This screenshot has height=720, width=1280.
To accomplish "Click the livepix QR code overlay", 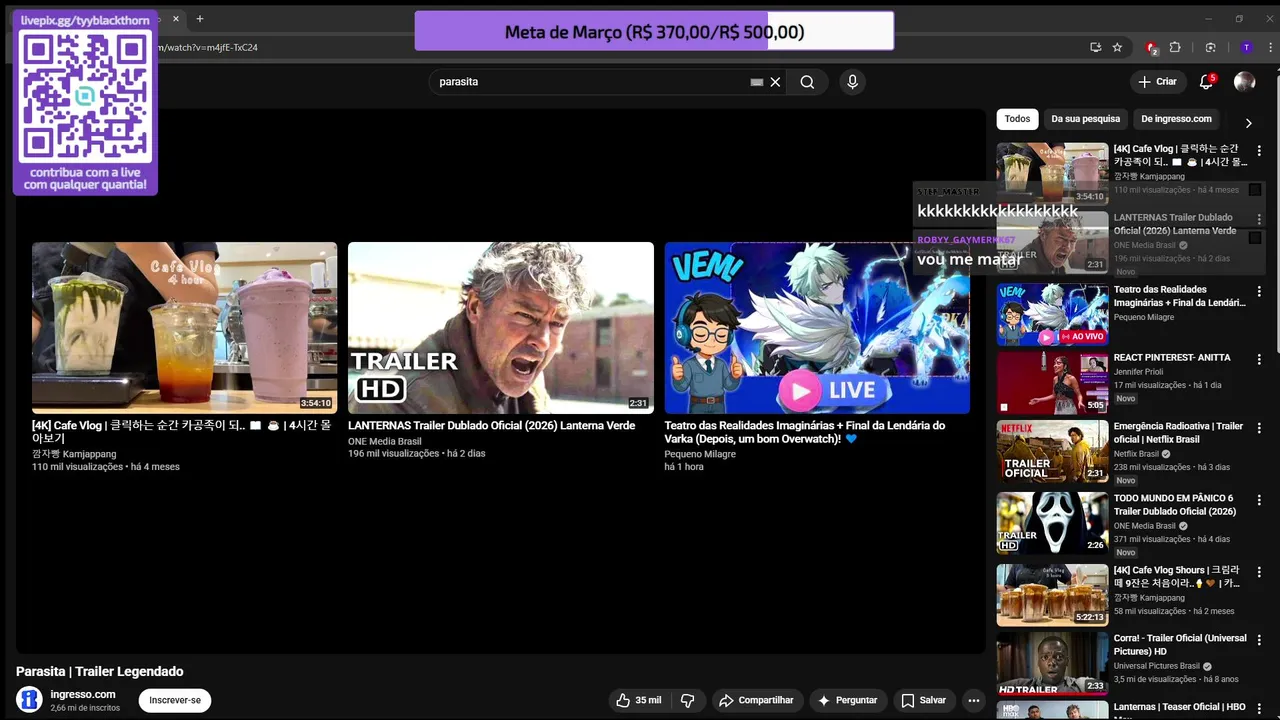I will click(x=85, y=97).
